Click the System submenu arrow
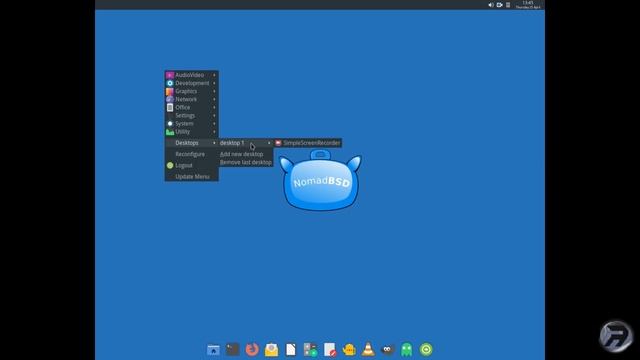This screenshot has height=360, width=640. click(x=214, y=124)
